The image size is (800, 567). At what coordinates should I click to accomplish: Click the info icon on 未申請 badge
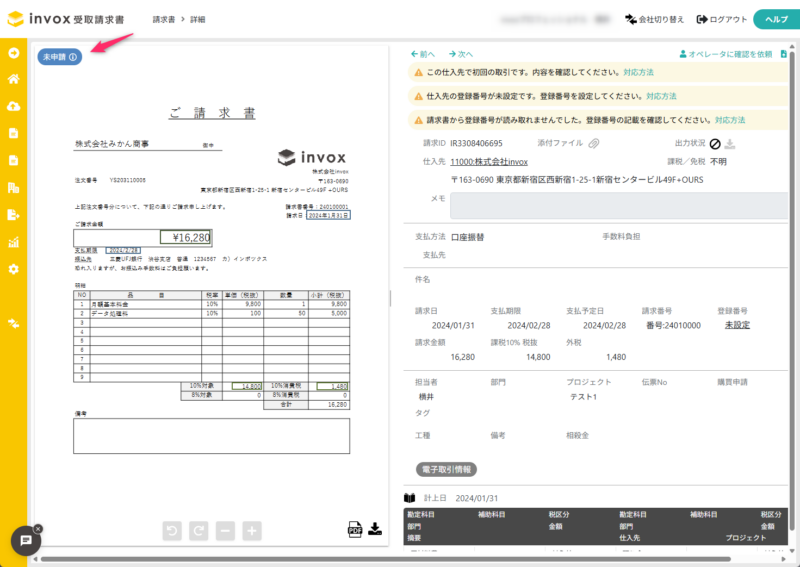[x=73, y=57]
